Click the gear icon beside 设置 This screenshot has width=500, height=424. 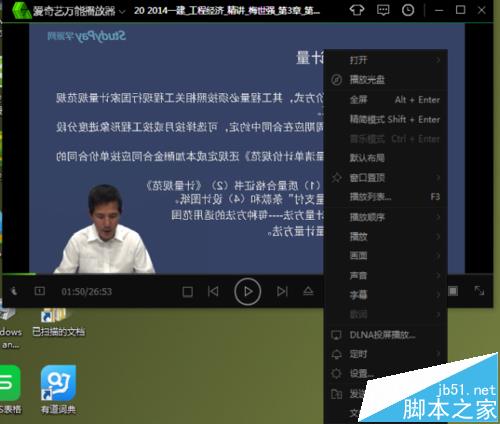pos(336,373)
